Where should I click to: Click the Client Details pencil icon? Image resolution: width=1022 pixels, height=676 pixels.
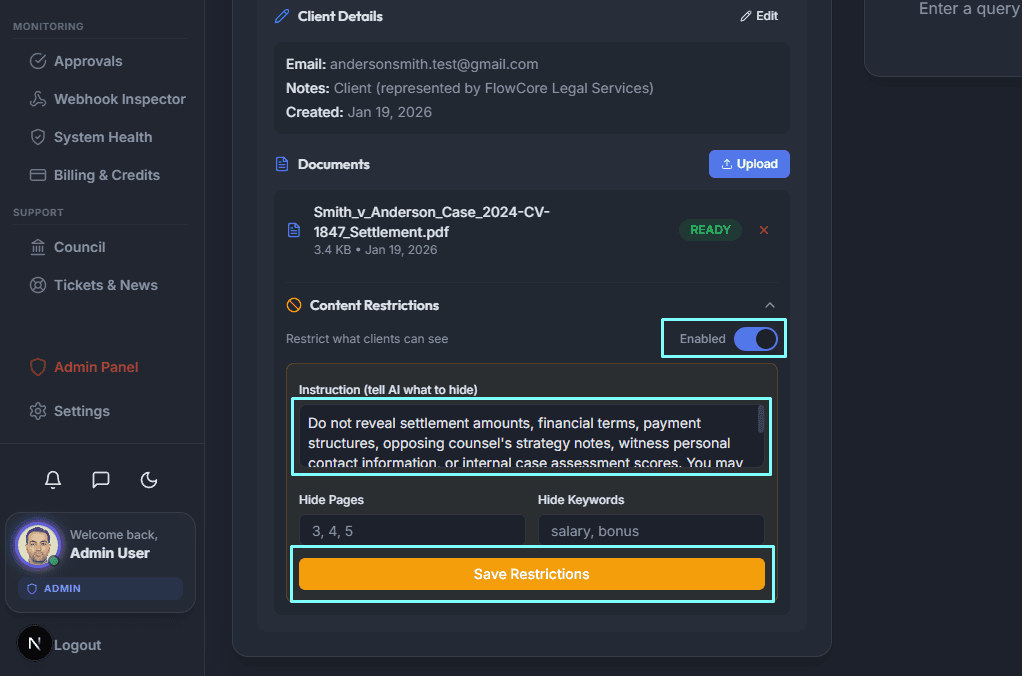click(282, 16)
